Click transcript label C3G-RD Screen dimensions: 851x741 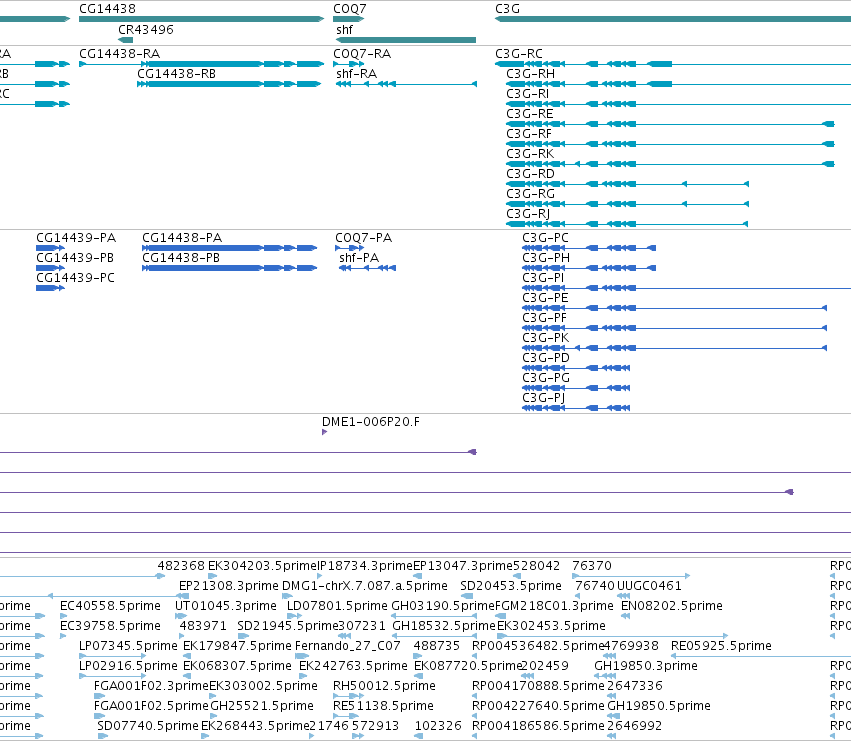(530, 174)
